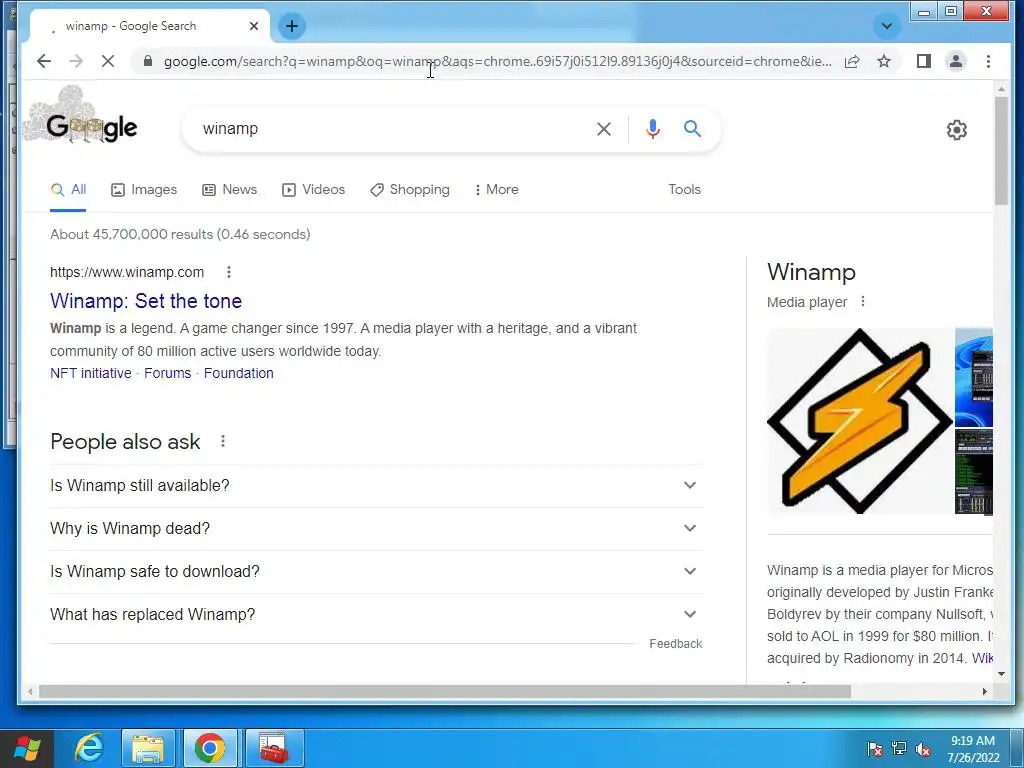1024x768 pixels.
Task: Open the More search categories menu
Action: tap(497, 190)
